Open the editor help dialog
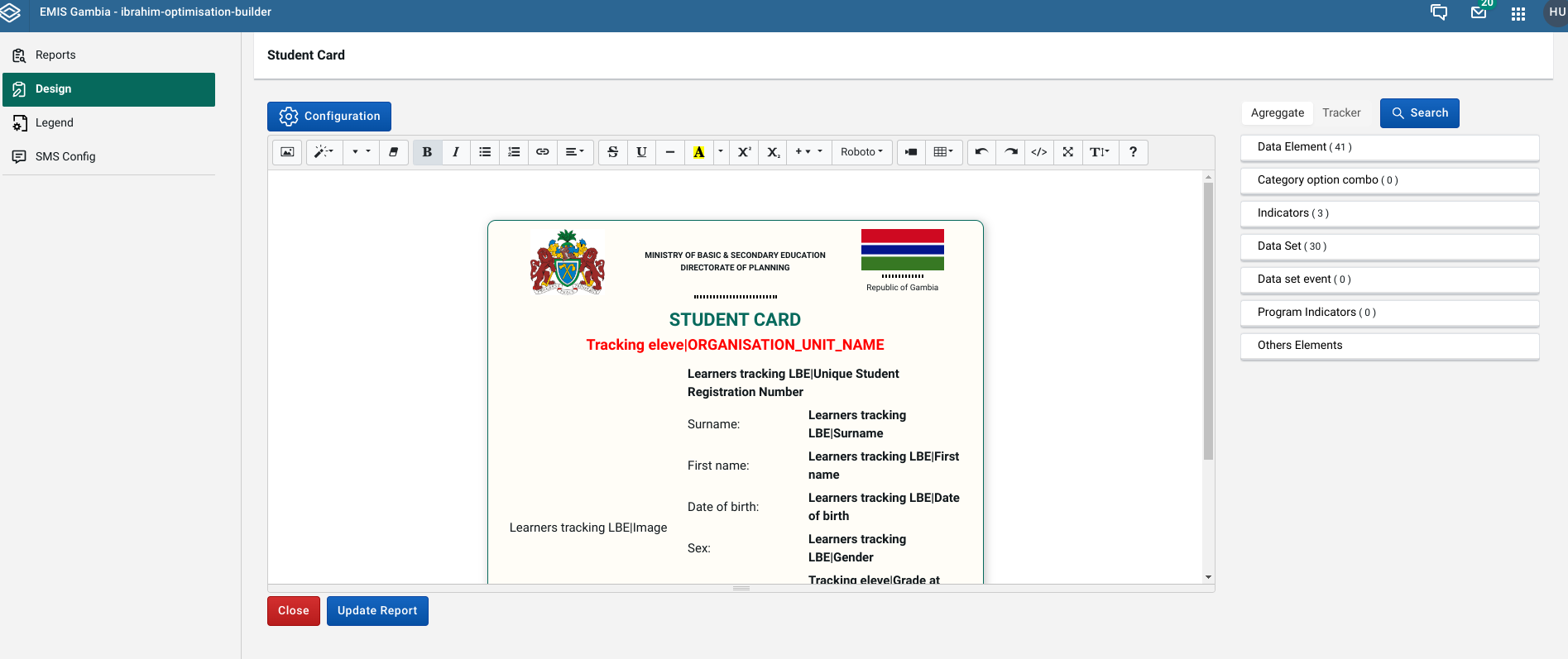Viewport: 1568px width, 659px height. (1133, 152)
